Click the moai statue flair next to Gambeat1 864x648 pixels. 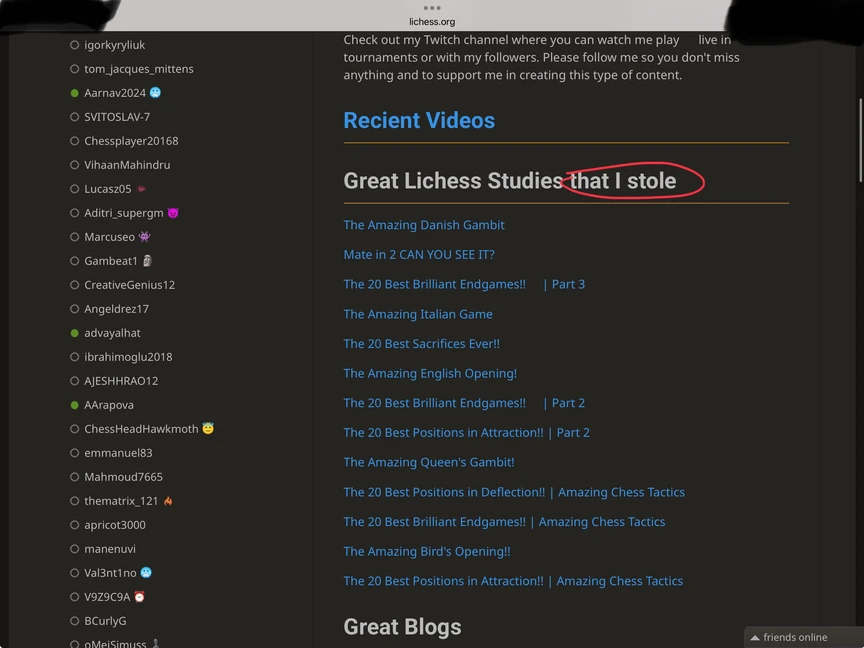point(146,261)
